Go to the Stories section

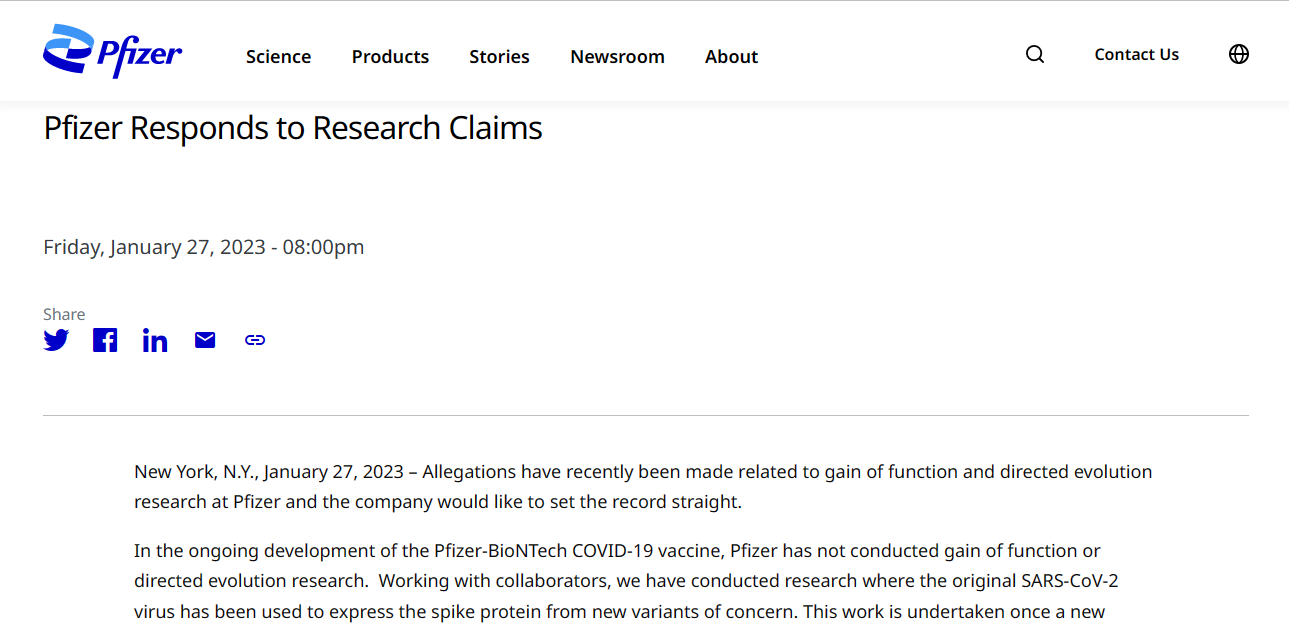(499, 57)
